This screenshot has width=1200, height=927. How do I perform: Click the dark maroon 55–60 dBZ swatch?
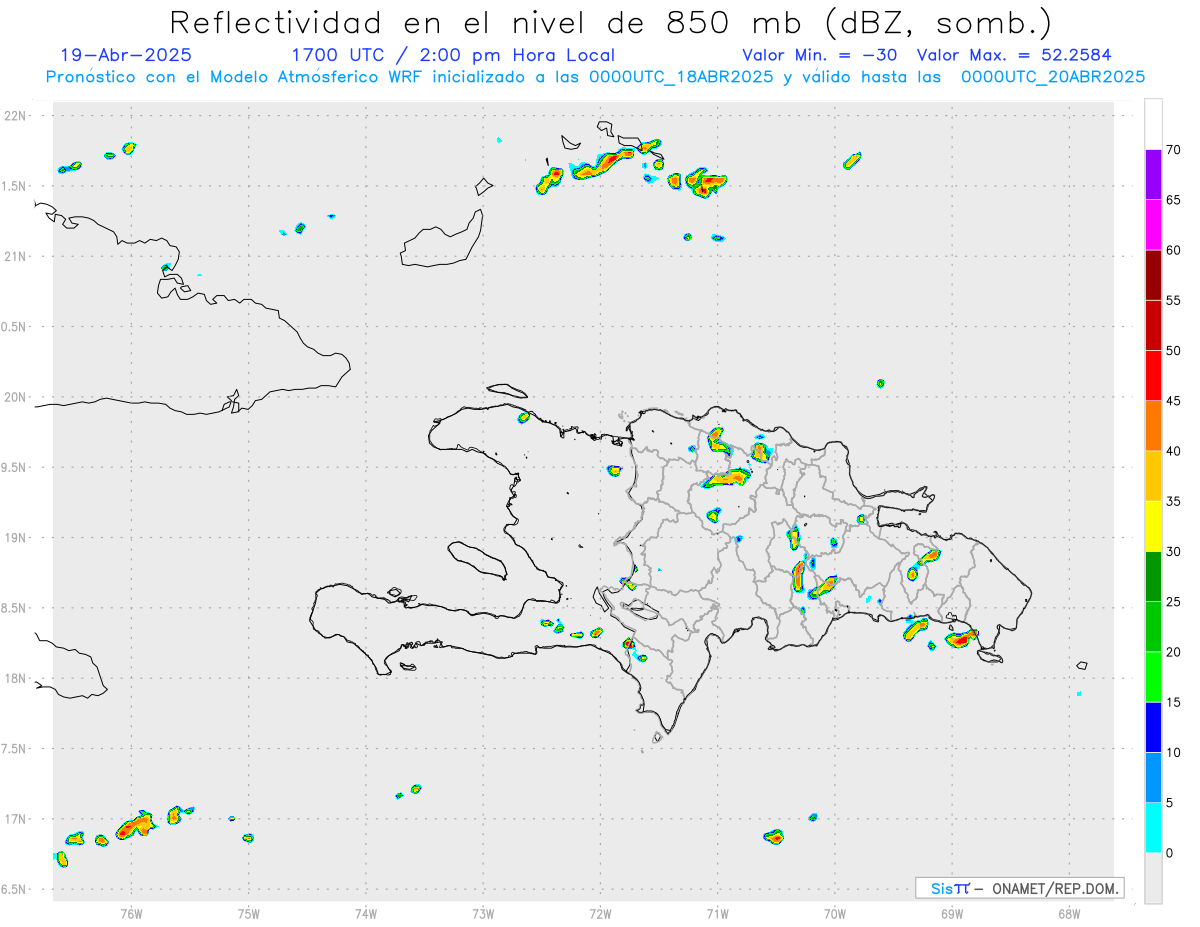1153,275
